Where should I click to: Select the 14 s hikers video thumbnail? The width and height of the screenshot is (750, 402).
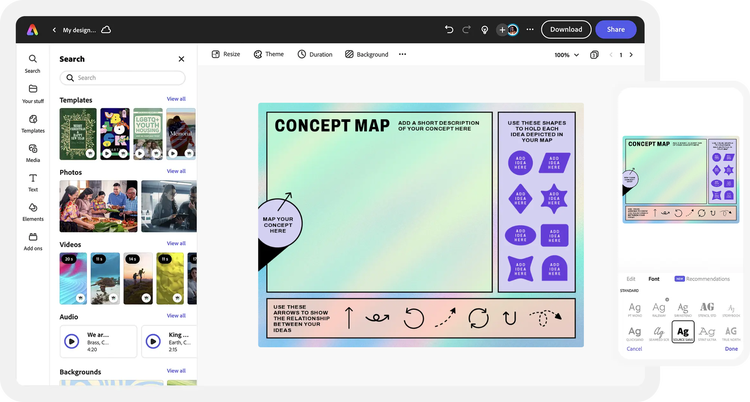[x=138, y=279]
